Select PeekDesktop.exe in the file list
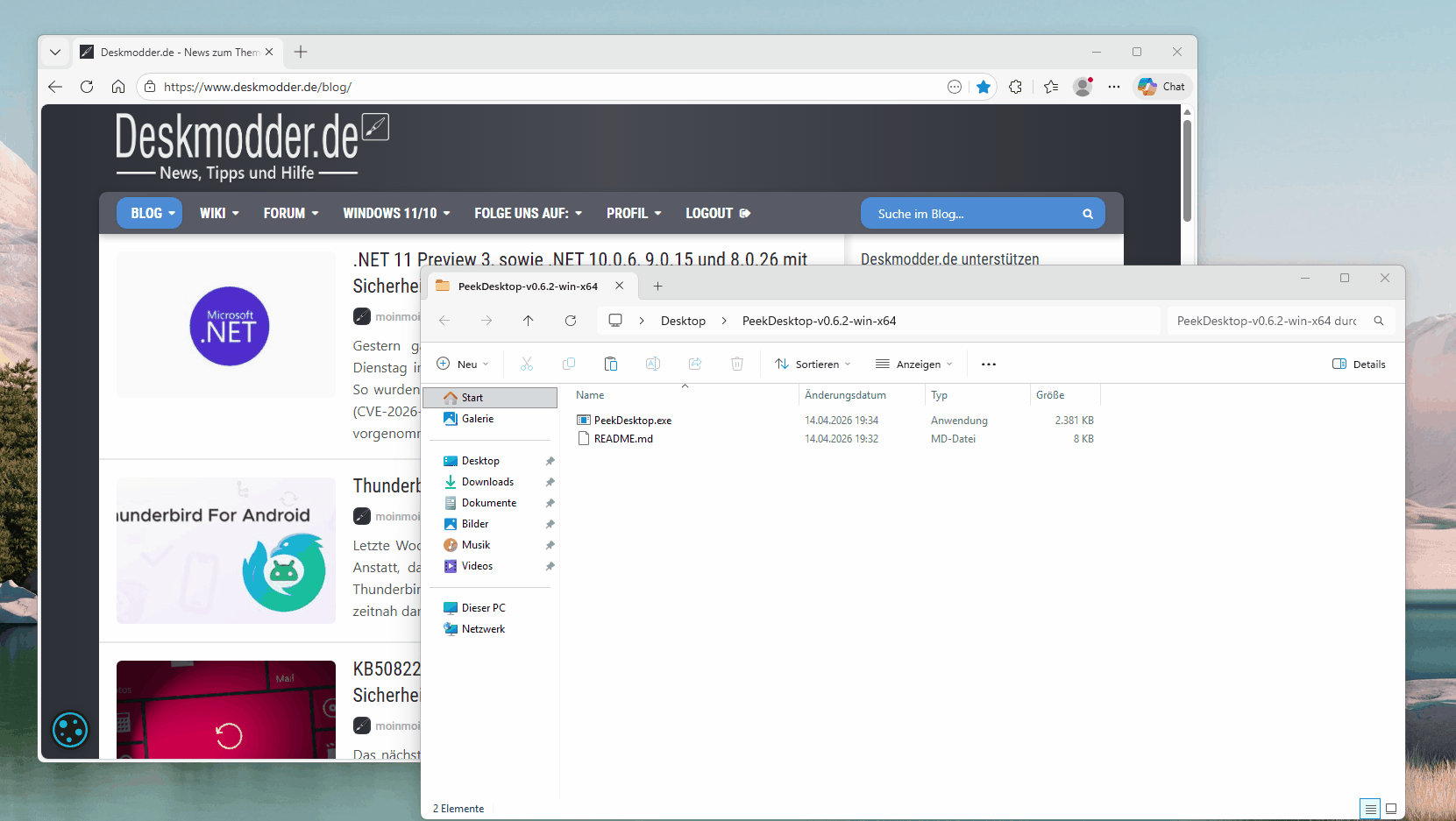 click(x=632, y=421)
